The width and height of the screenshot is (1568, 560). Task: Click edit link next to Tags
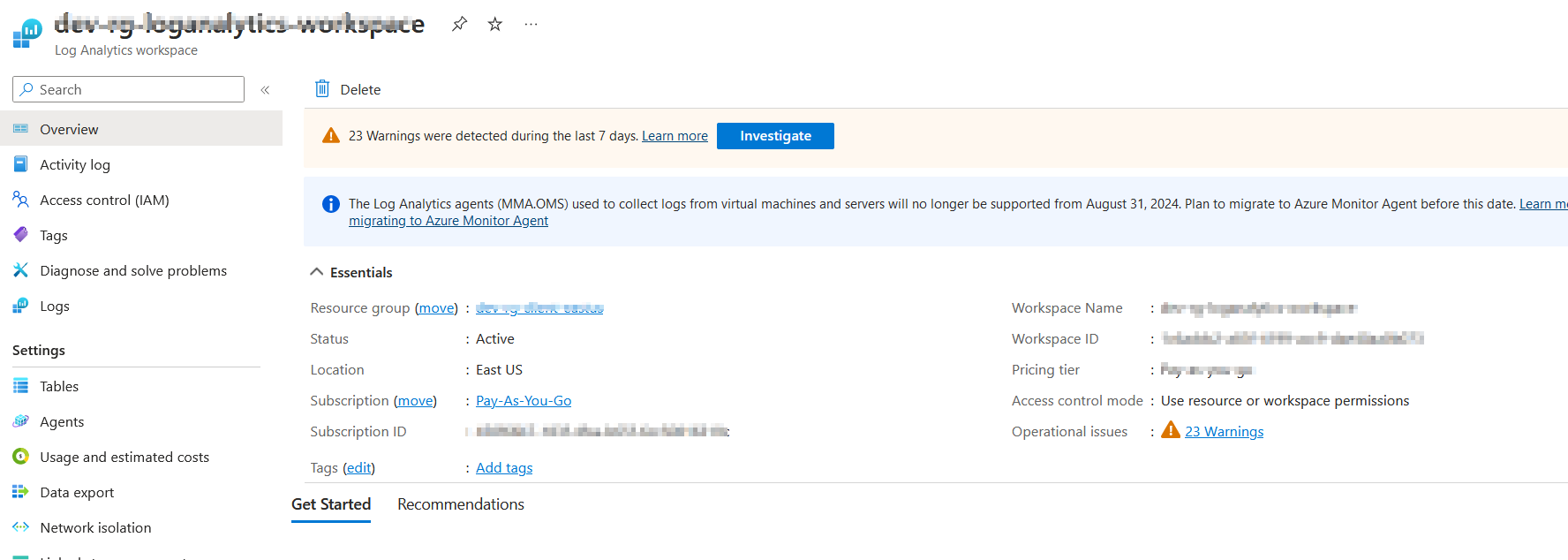pos(358,468)
